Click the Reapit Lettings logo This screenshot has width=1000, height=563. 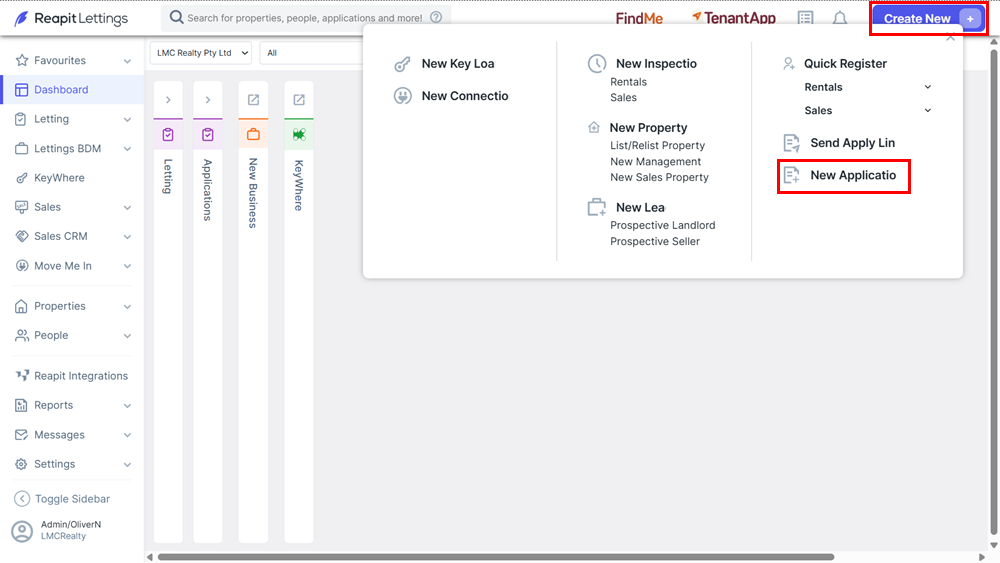[x=71, y=18]
